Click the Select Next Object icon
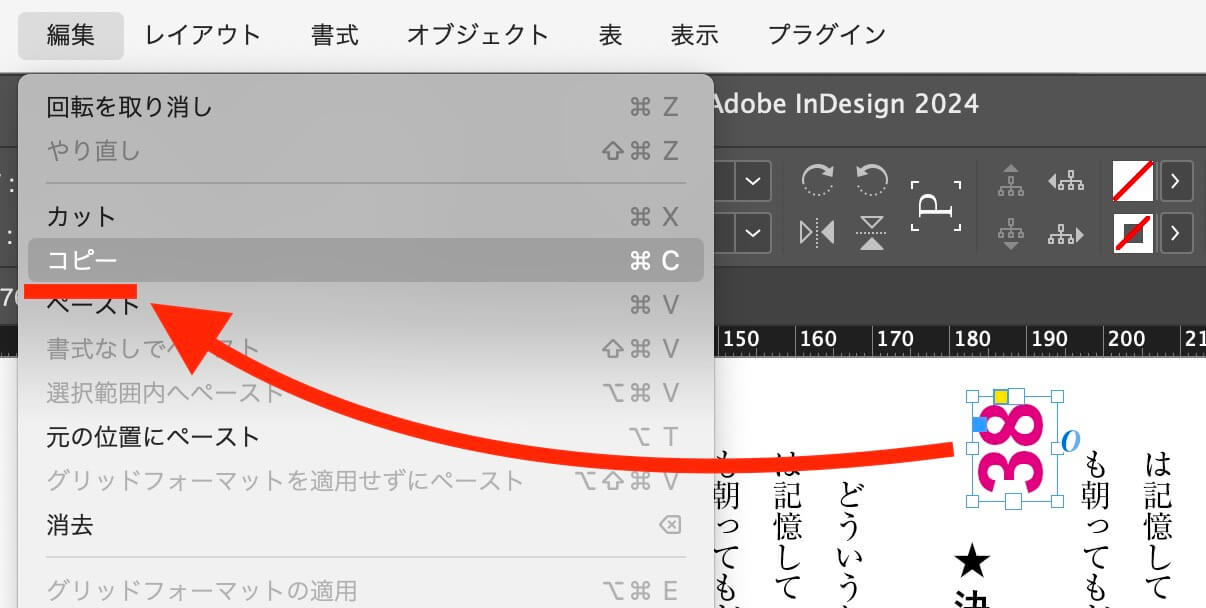The image size is (1206, 608). coord(1066,233)
